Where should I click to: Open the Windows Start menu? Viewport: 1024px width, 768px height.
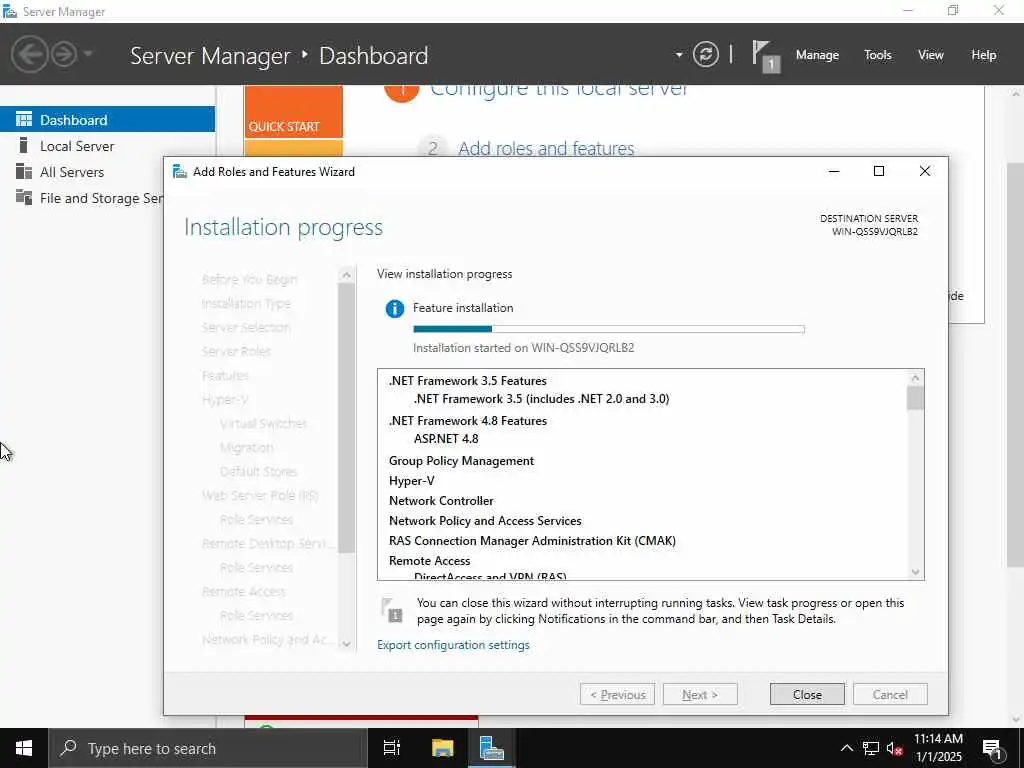(24, 748)
